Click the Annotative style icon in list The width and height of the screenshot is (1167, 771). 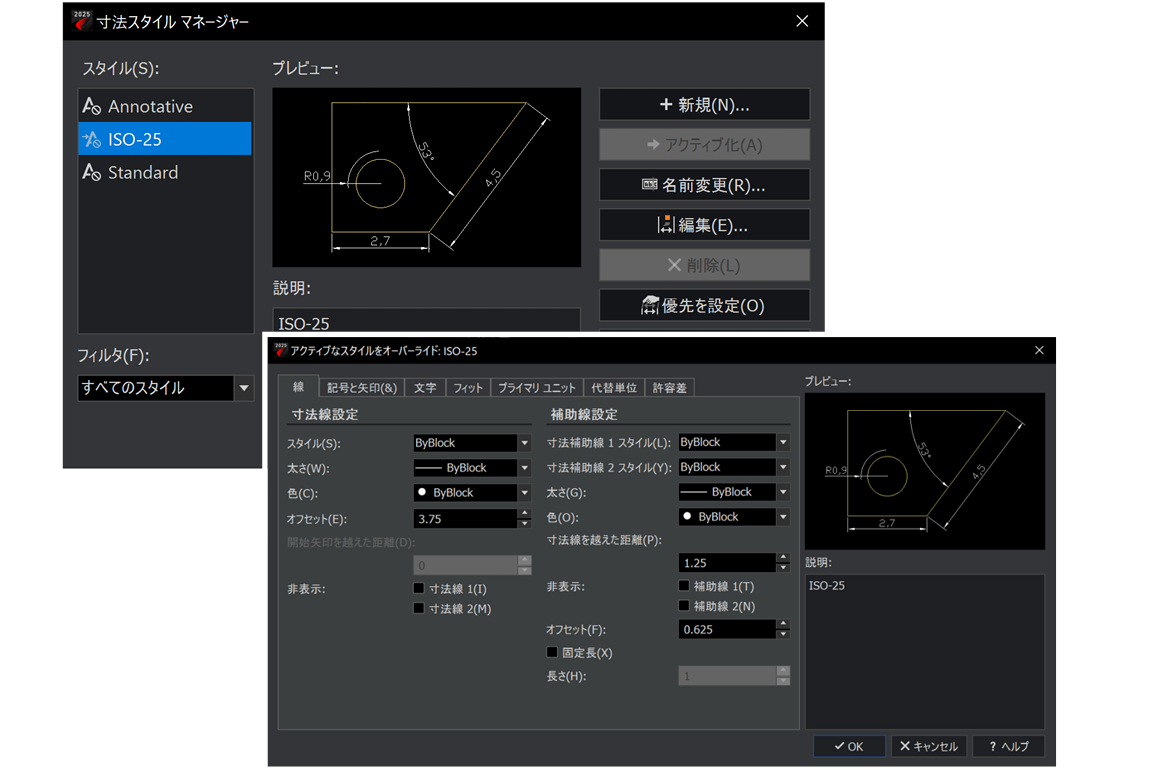[92, 106]
